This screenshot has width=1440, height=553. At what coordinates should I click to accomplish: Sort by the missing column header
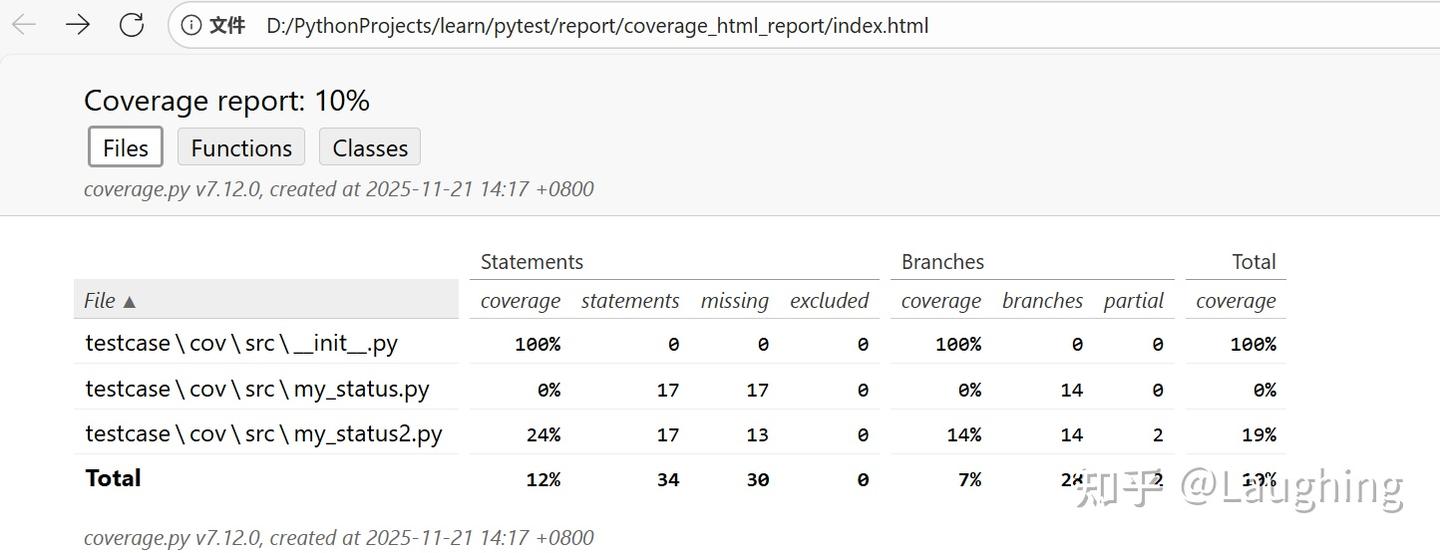point(734,301)
